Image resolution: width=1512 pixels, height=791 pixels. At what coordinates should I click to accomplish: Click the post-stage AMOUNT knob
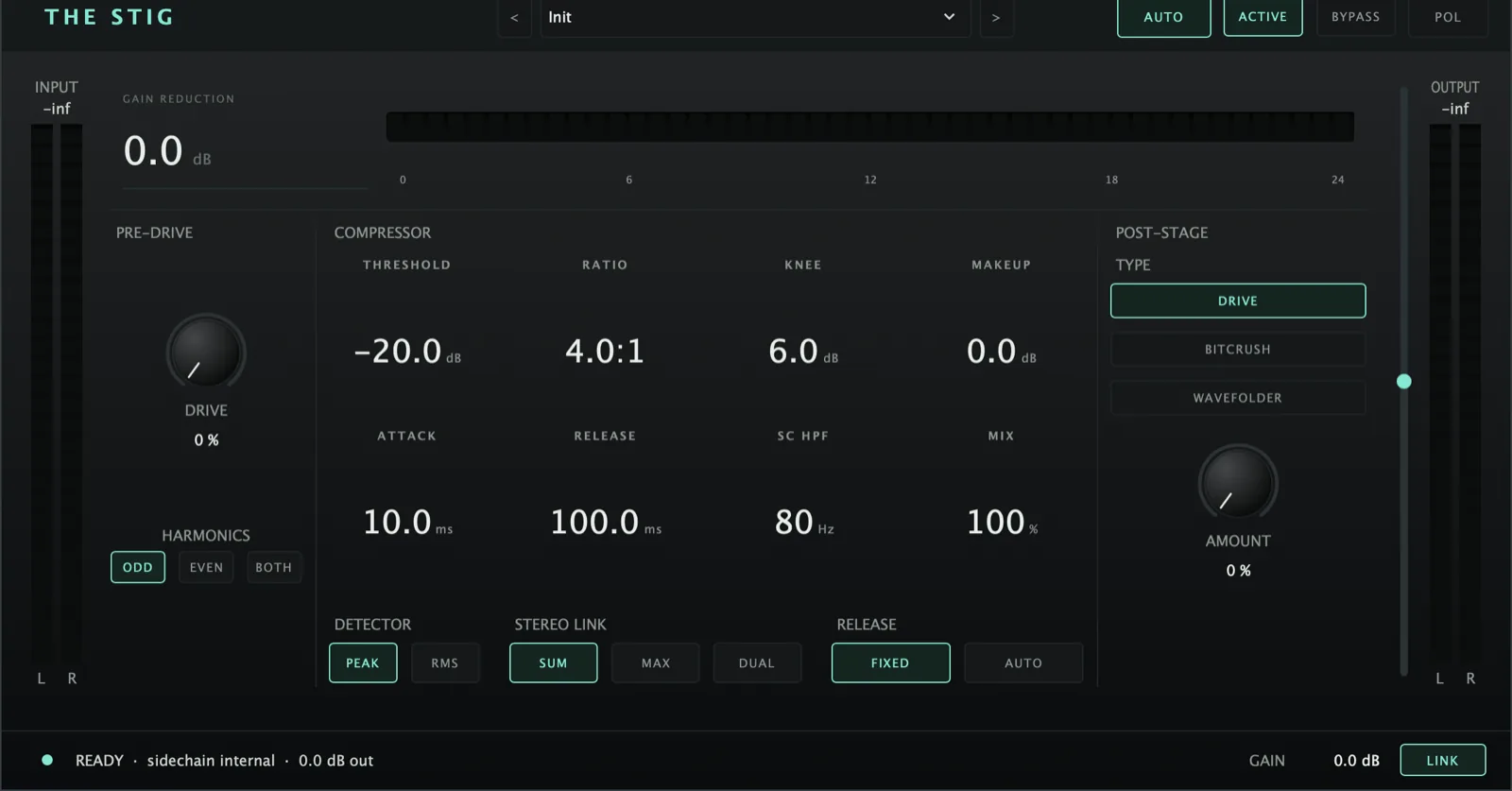[x=1238, y=483]
